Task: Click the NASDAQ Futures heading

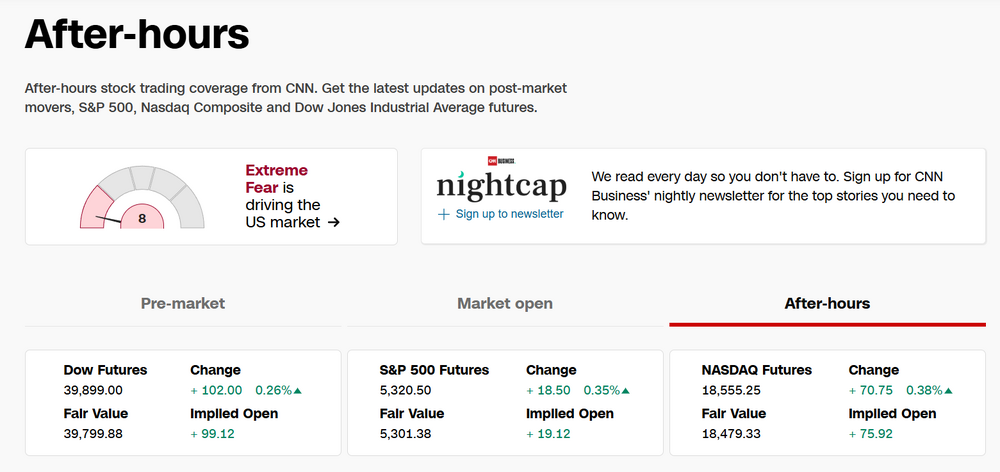Action: click(757, 370)
